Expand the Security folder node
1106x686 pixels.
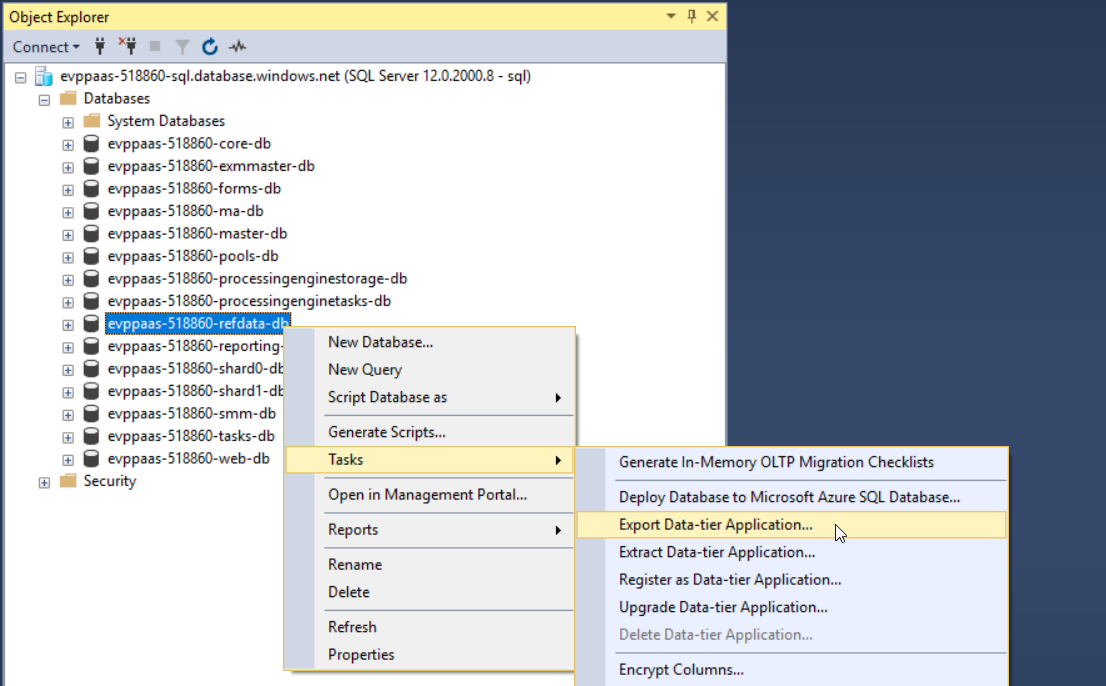(x=44, y=483)
